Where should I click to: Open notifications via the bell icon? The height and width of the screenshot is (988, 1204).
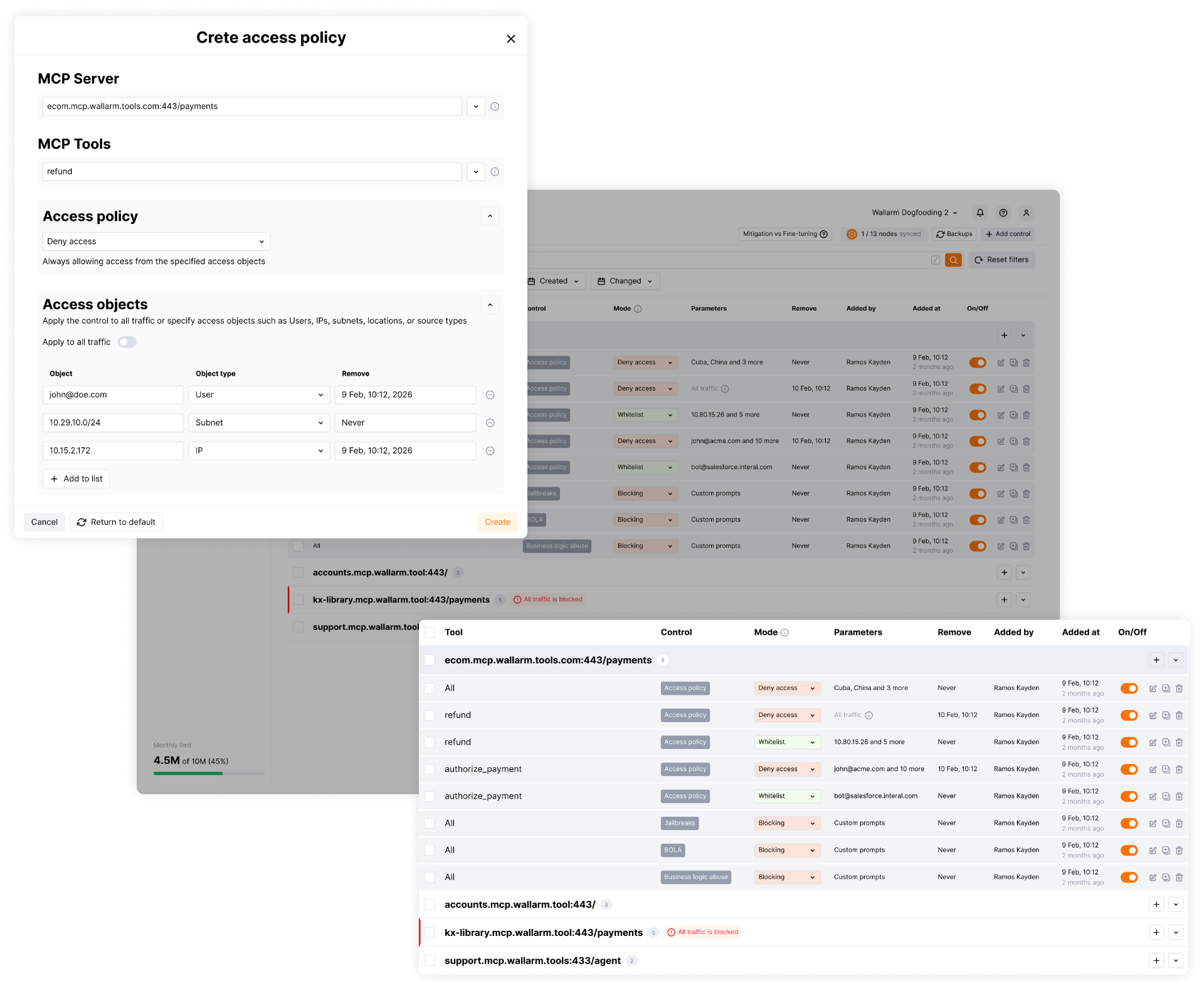tap(980, 213)
